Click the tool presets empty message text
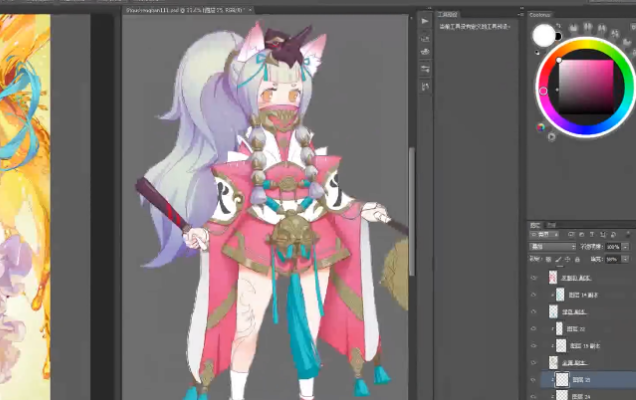636x400 pixels. tap(475, 27)
